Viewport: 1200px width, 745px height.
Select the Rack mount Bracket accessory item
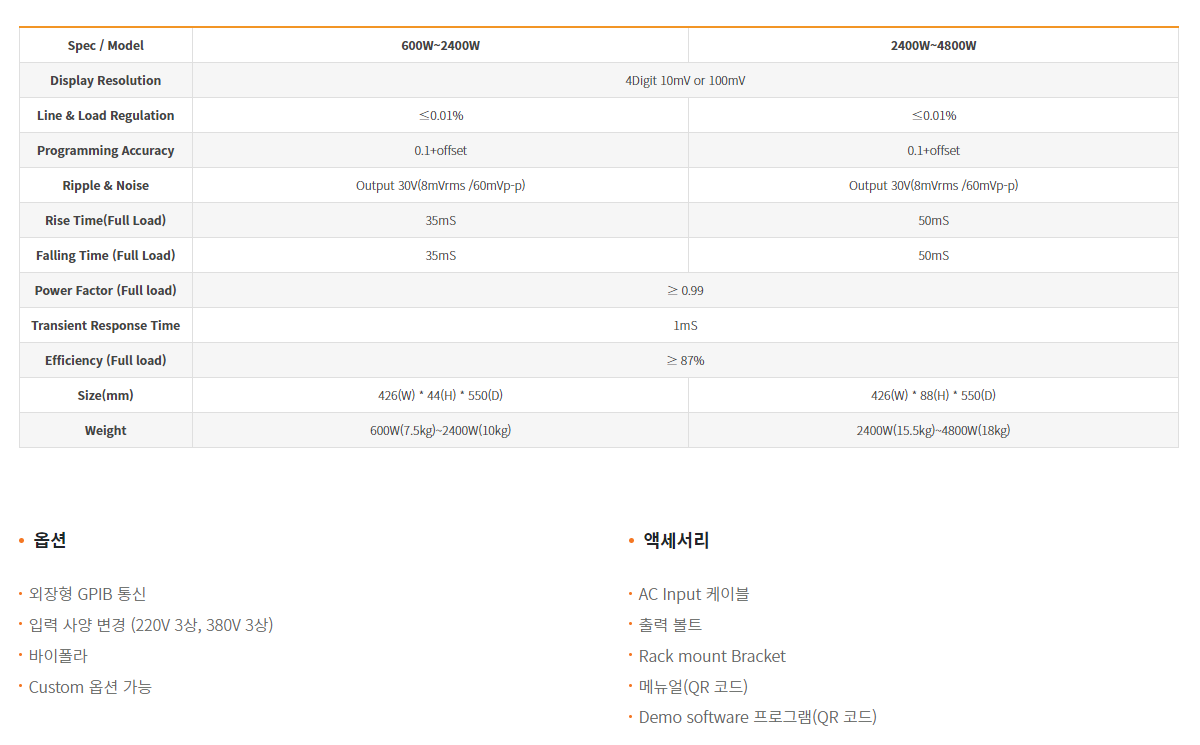(712, 656)
